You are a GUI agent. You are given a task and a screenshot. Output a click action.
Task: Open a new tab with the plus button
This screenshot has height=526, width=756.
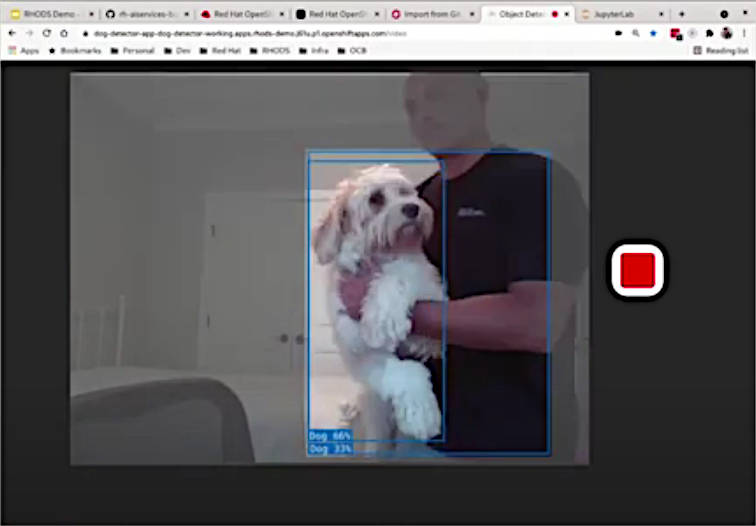(681, 14)
